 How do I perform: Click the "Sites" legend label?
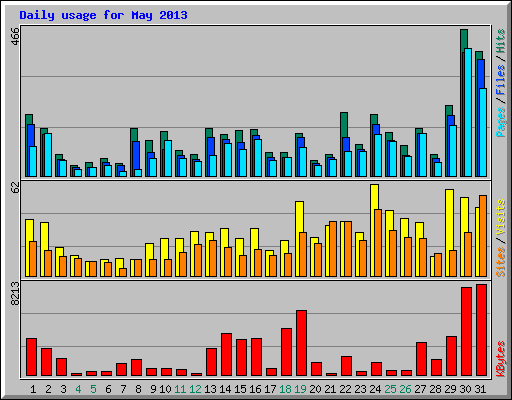(x=501, y=262)
